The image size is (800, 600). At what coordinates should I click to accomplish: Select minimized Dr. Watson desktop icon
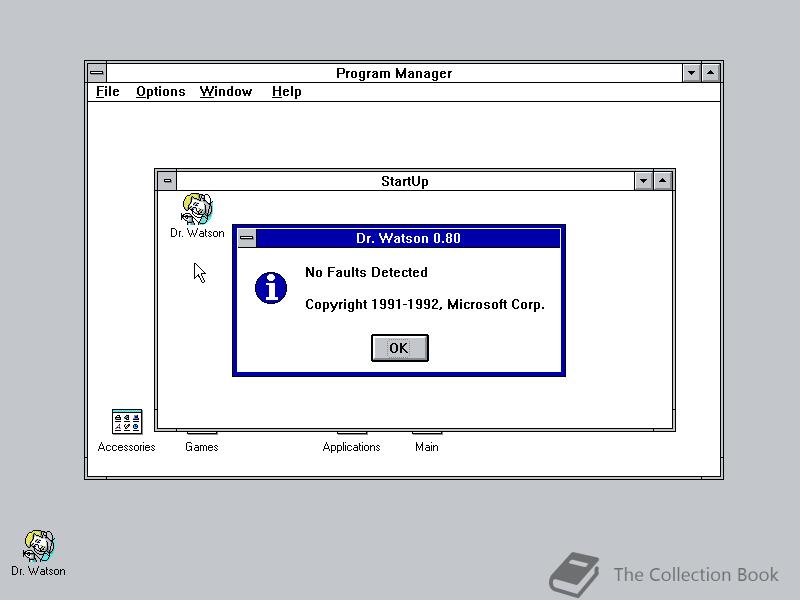tap(38, 553)
